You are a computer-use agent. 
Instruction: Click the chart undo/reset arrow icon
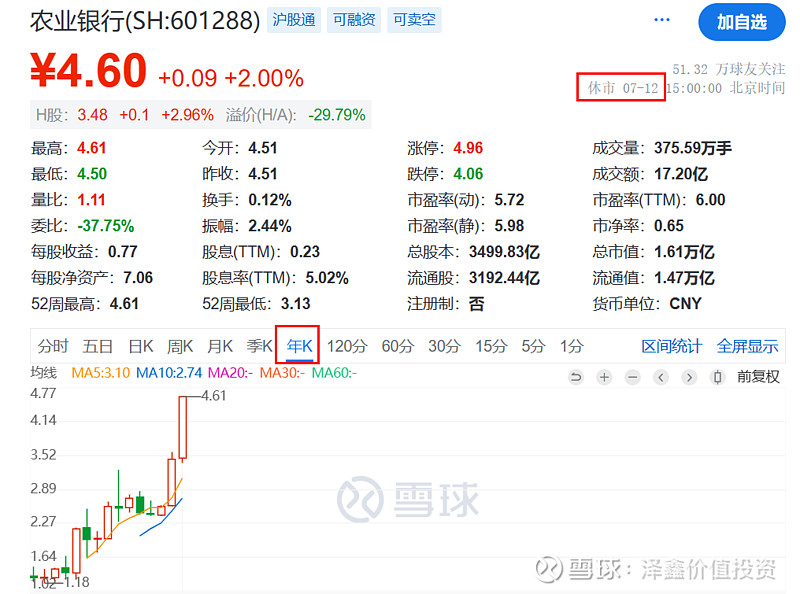point(576,377)
